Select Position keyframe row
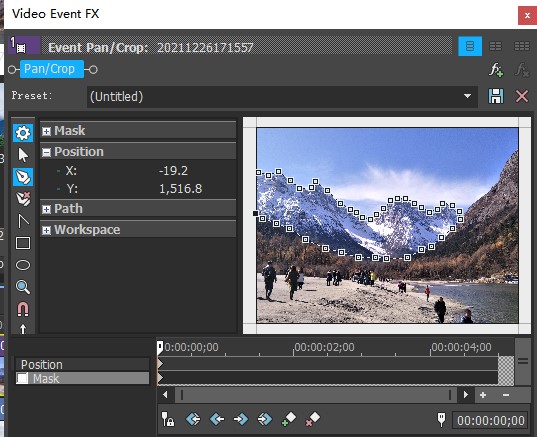Screen dimensions: 537x437 (x=82, y=364)
